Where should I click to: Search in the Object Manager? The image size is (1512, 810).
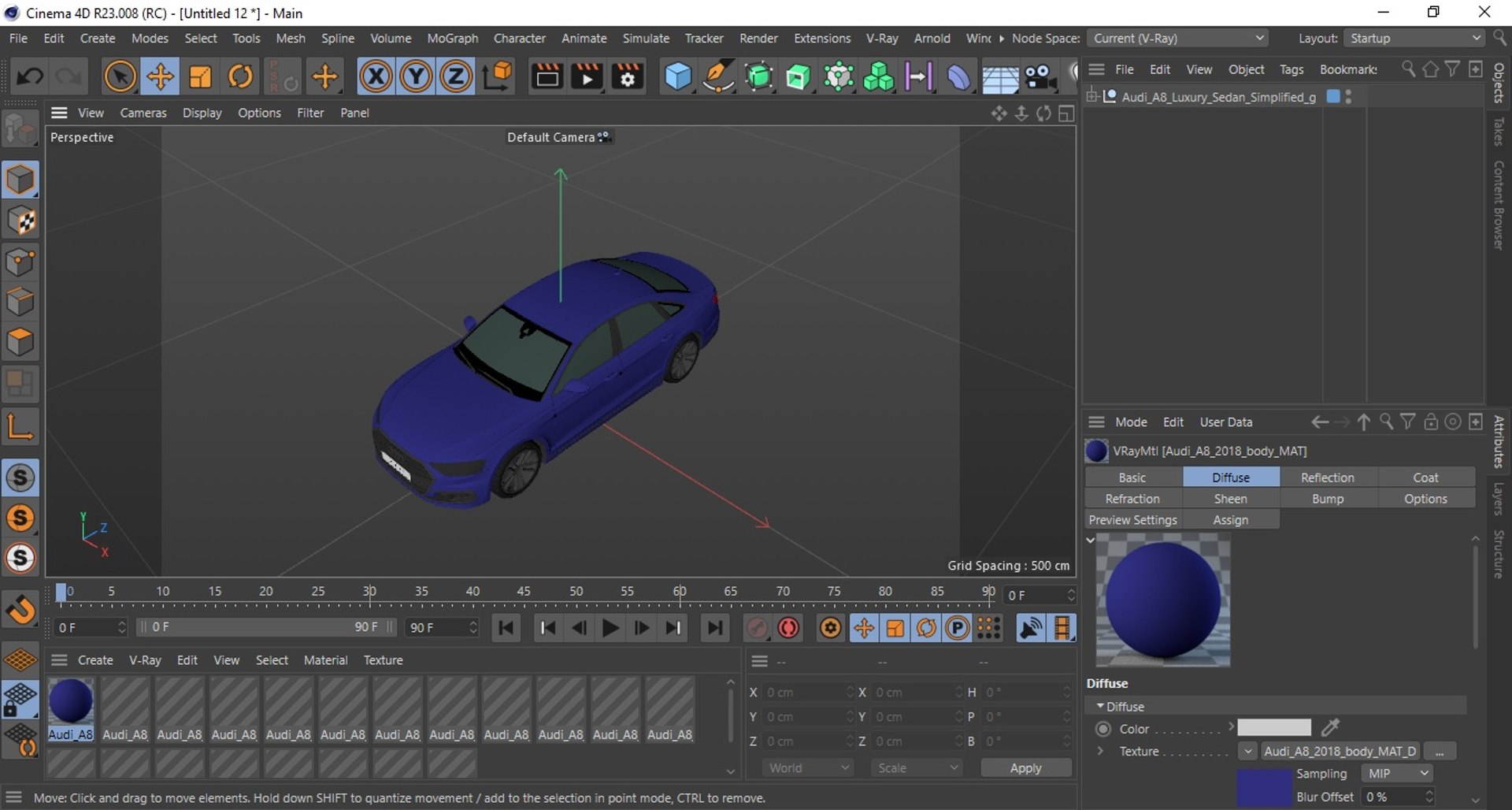coord(1408,69)
